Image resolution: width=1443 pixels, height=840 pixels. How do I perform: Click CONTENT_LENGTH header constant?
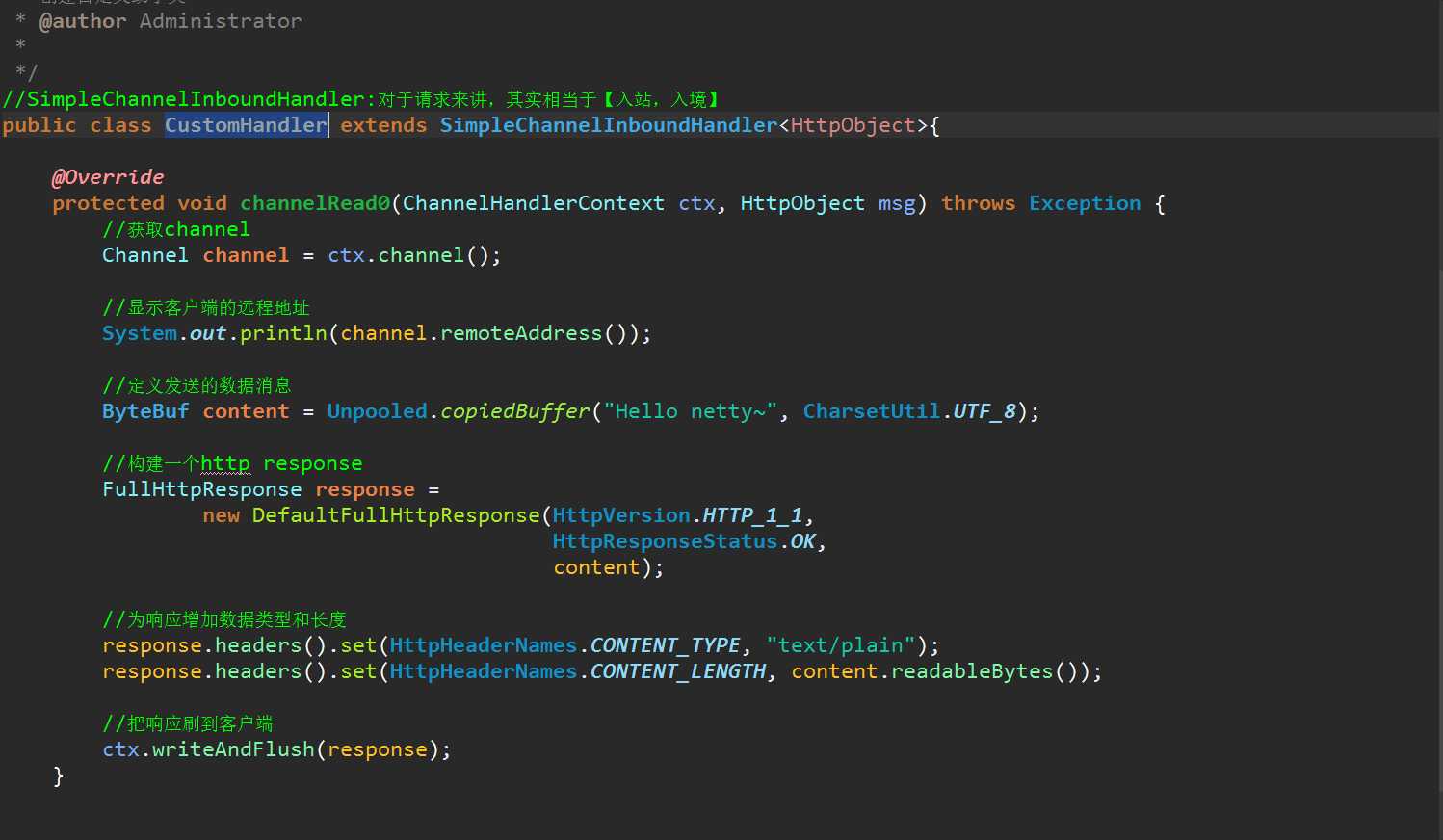678,671
